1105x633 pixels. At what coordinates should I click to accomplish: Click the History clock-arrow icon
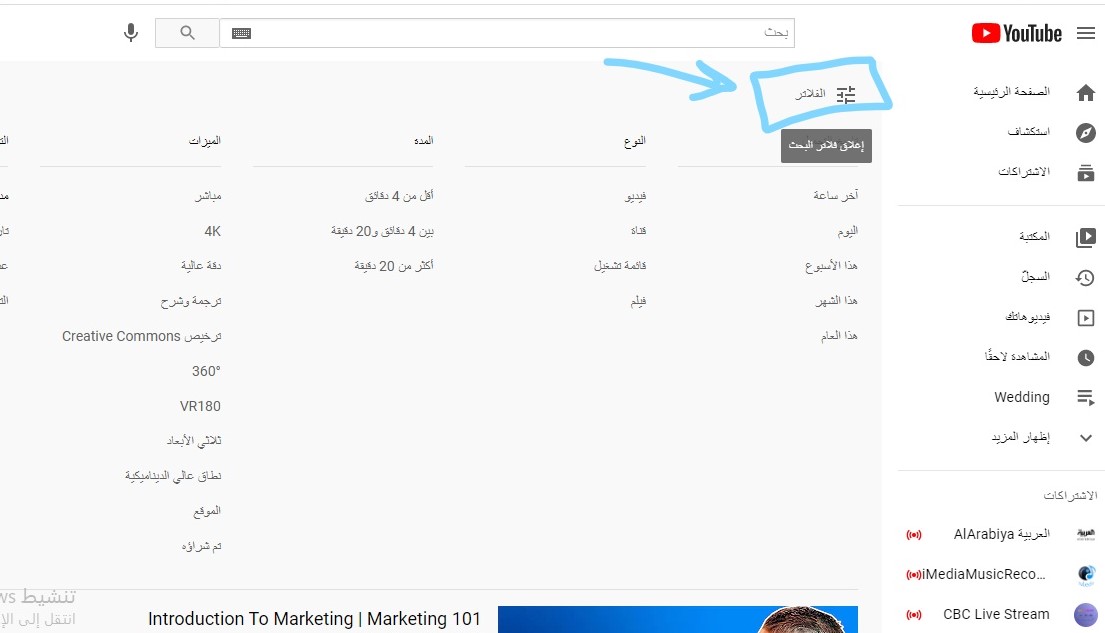click(x=1085, y=278)
